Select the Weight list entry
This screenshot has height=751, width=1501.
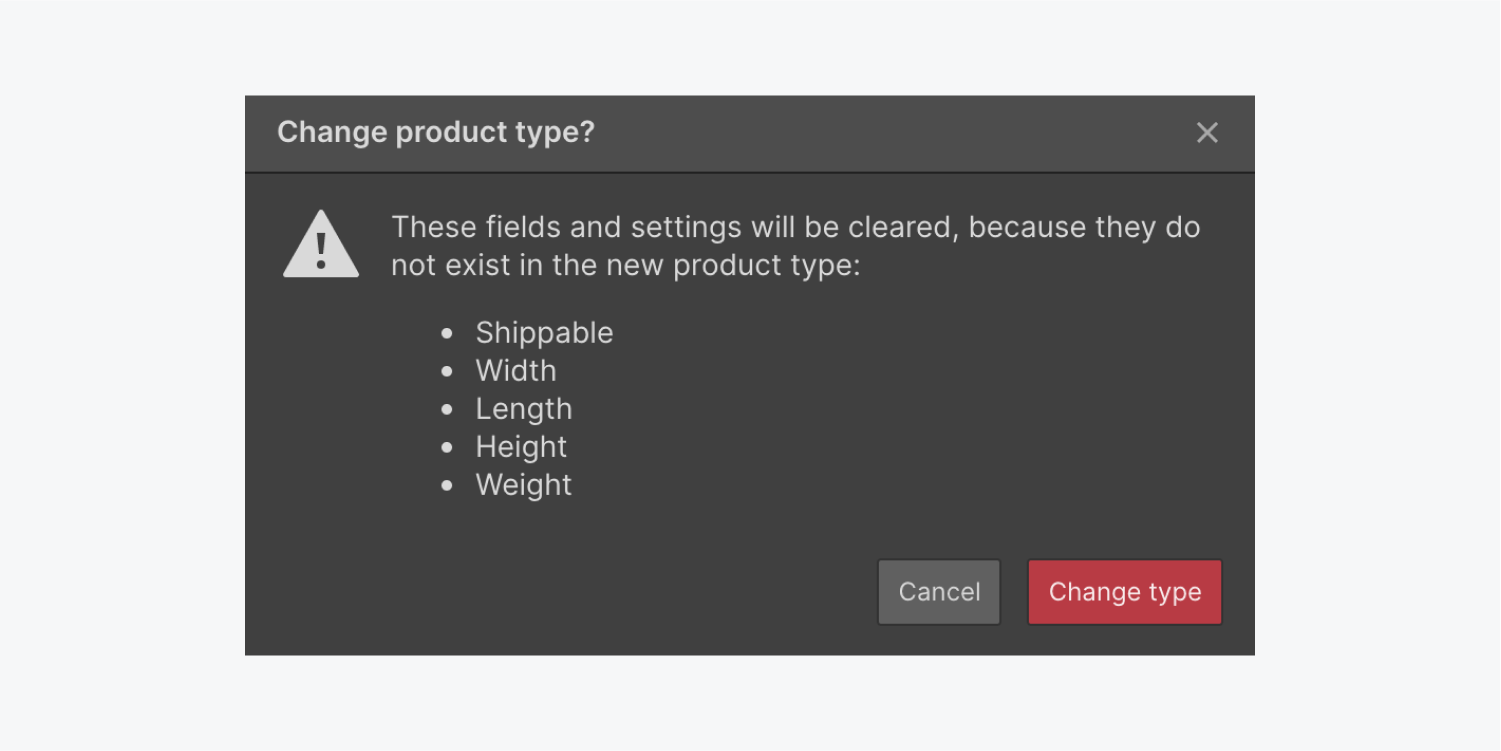(x=524, y=485)
